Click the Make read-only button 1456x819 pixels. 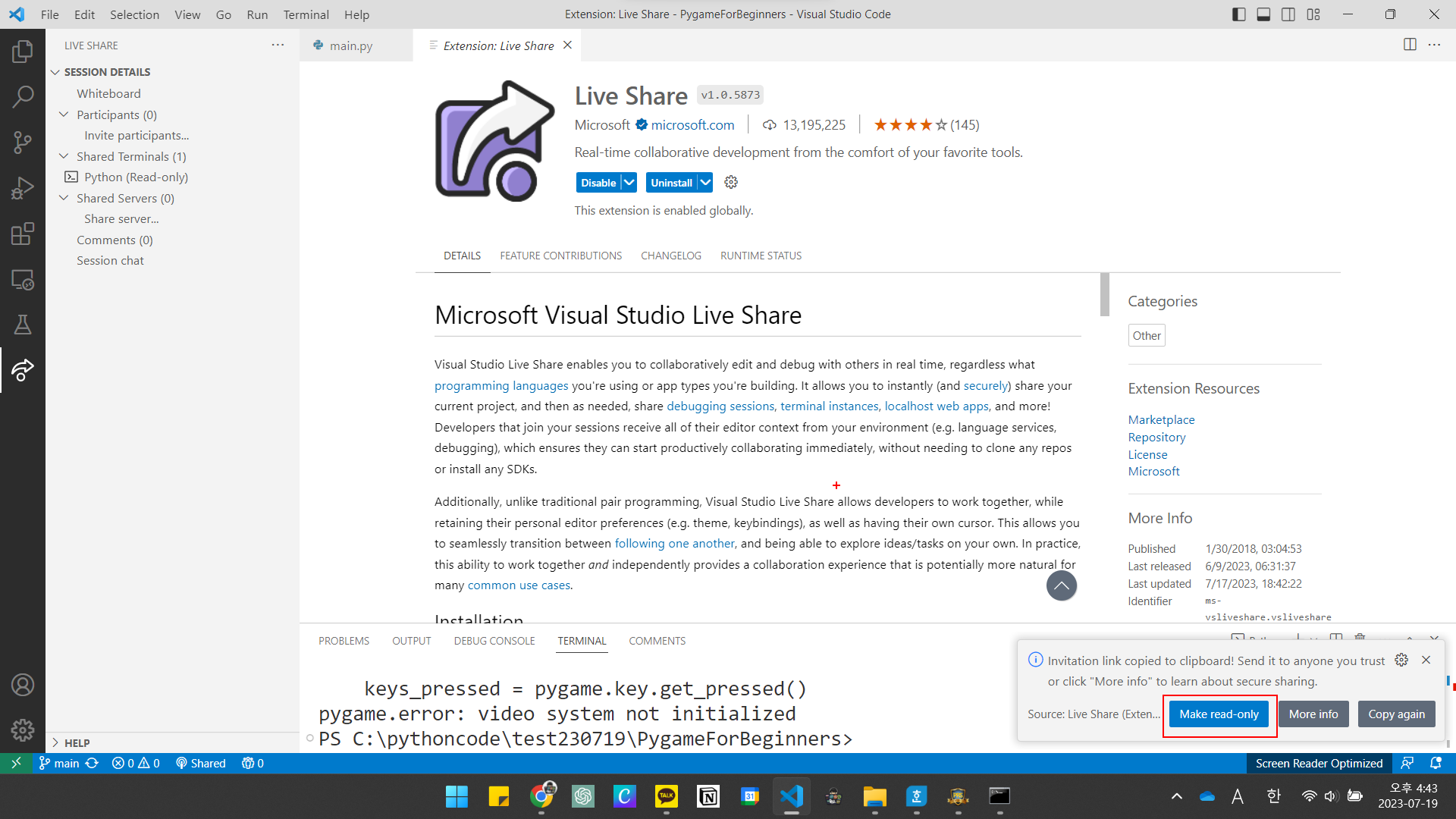point(1219,714)
